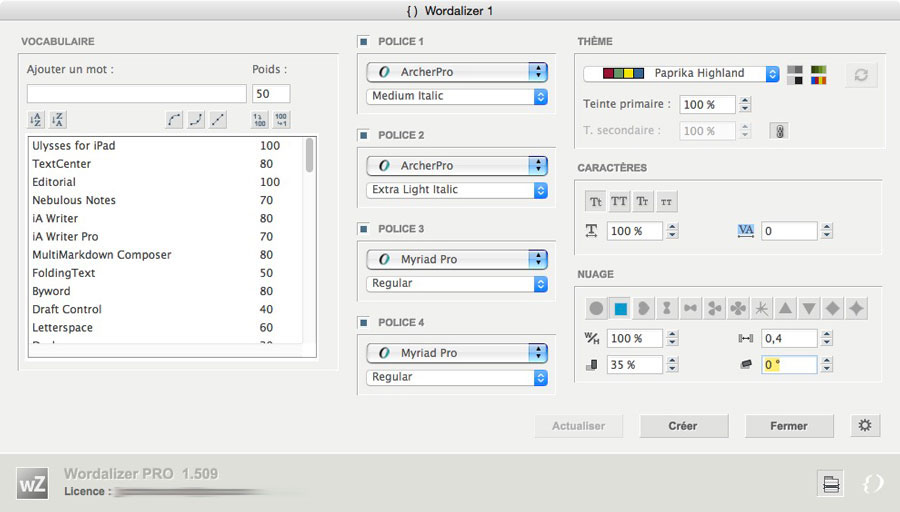Choose hourglass cloud shape

667,308
